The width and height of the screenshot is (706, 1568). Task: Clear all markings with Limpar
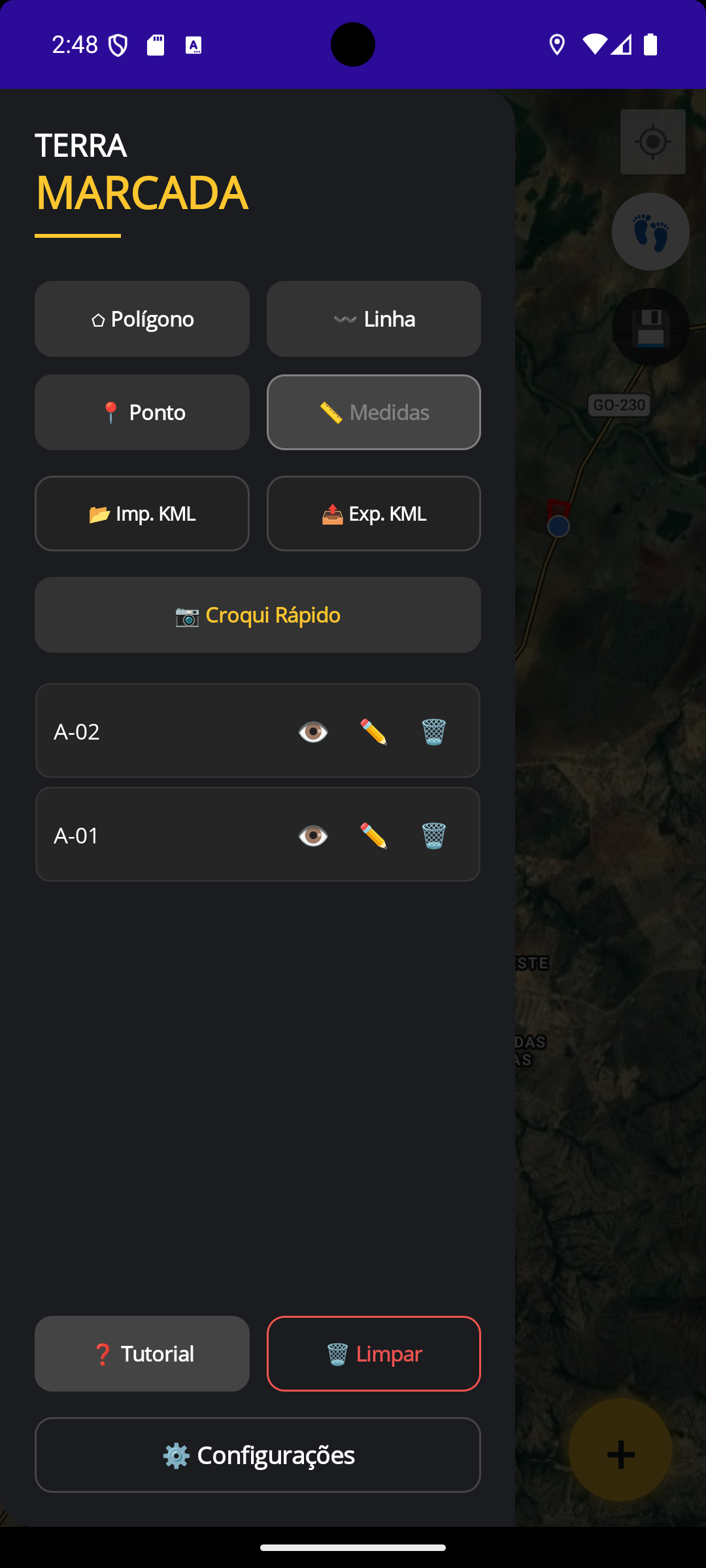click(373, 1354)
